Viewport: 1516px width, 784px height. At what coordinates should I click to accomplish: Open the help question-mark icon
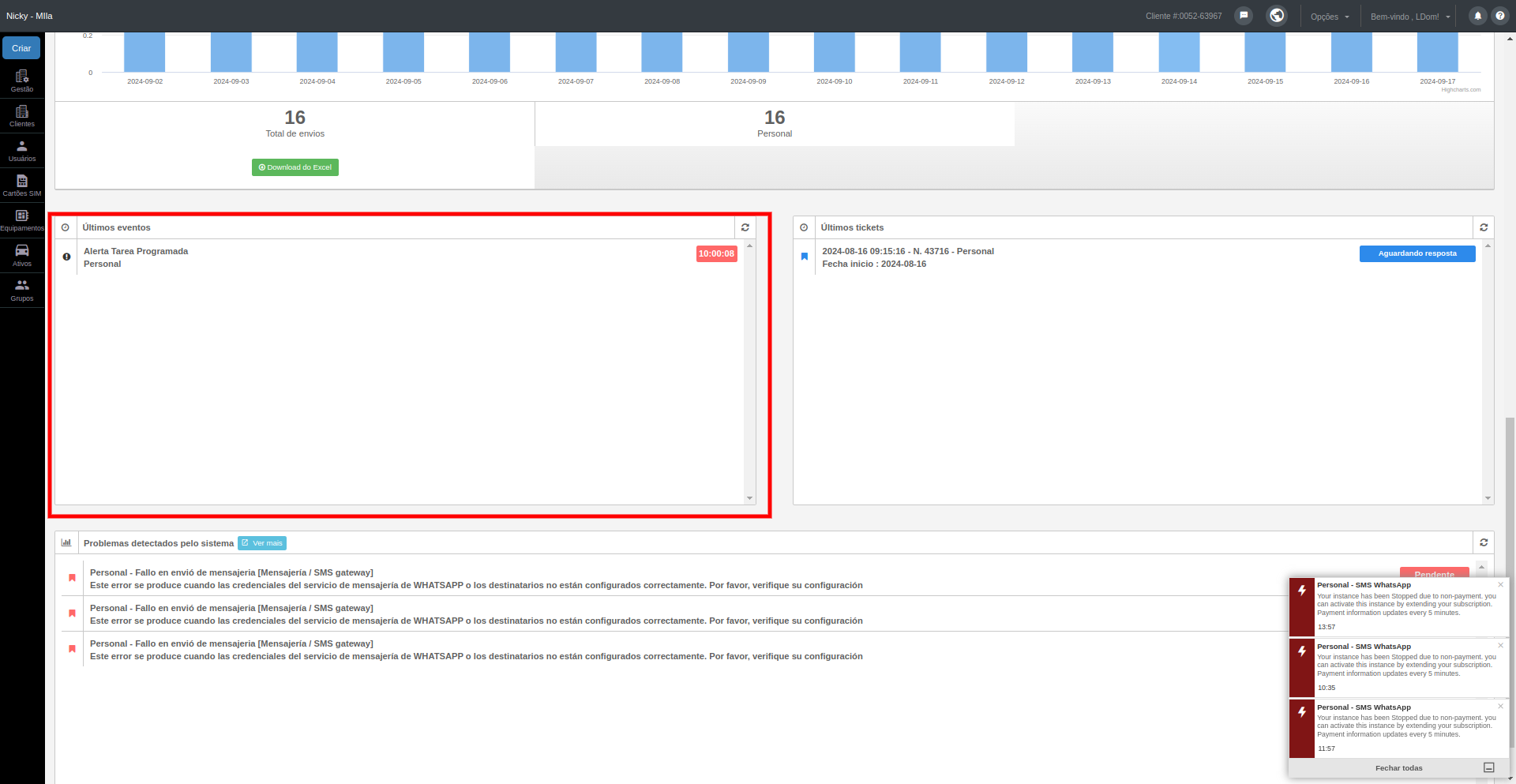(1500, 16)
